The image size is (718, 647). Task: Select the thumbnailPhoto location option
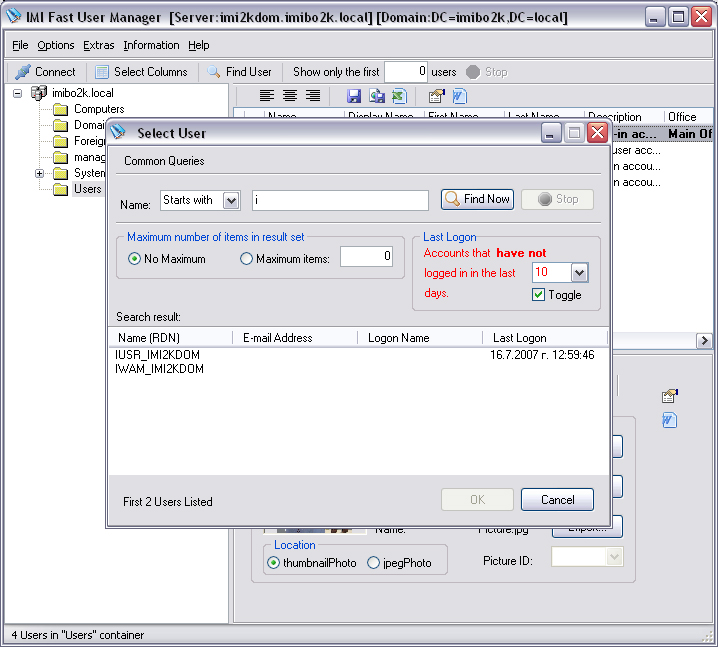(x=273, y=562)
